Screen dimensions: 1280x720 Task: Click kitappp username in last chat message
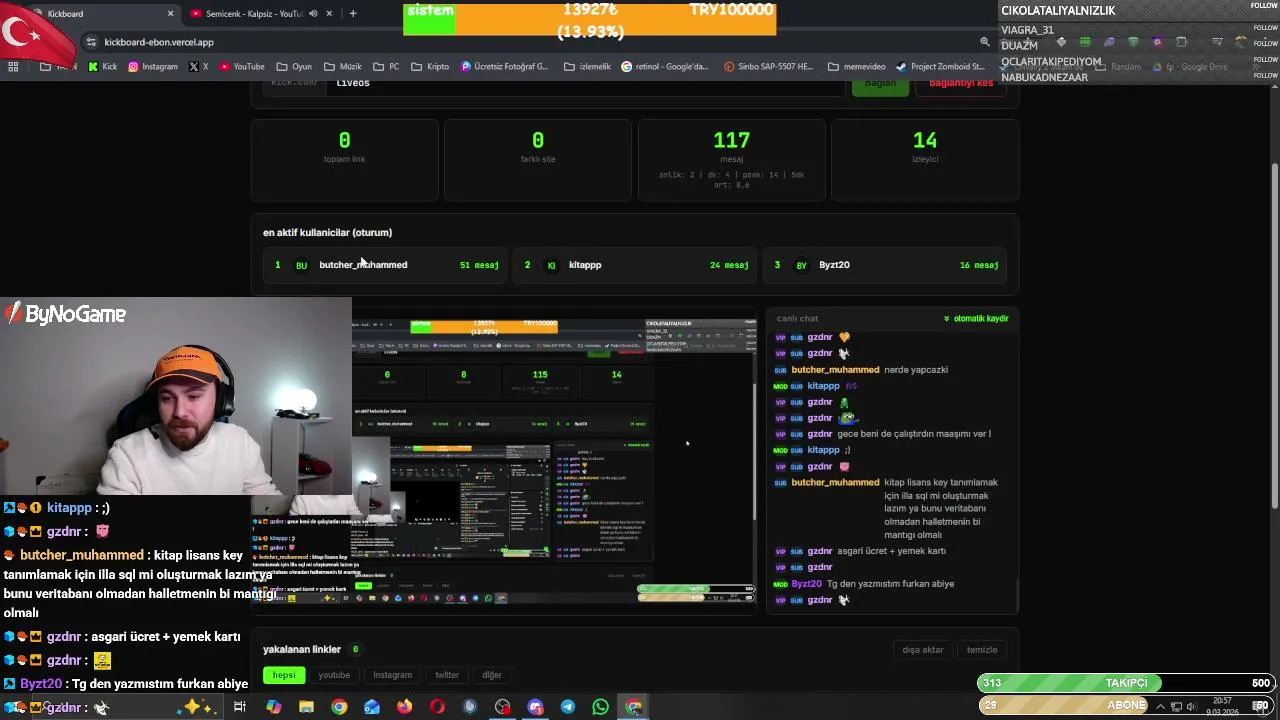(x=823, y=450)
